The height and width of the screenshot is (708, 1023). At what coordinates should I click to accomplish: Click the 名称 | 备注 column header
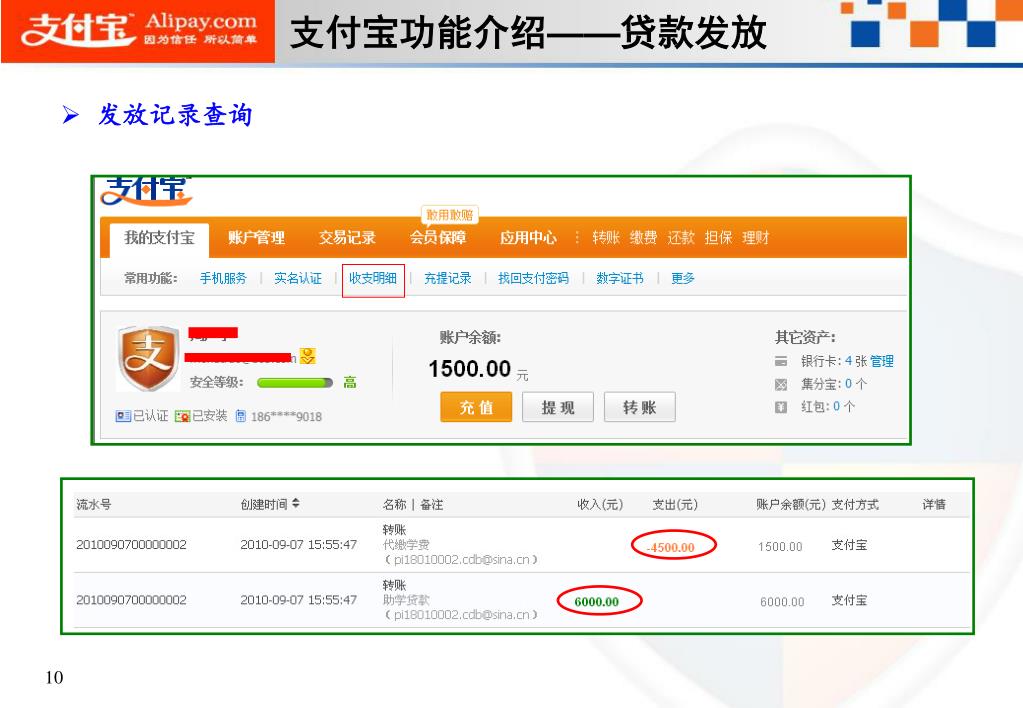413,504
